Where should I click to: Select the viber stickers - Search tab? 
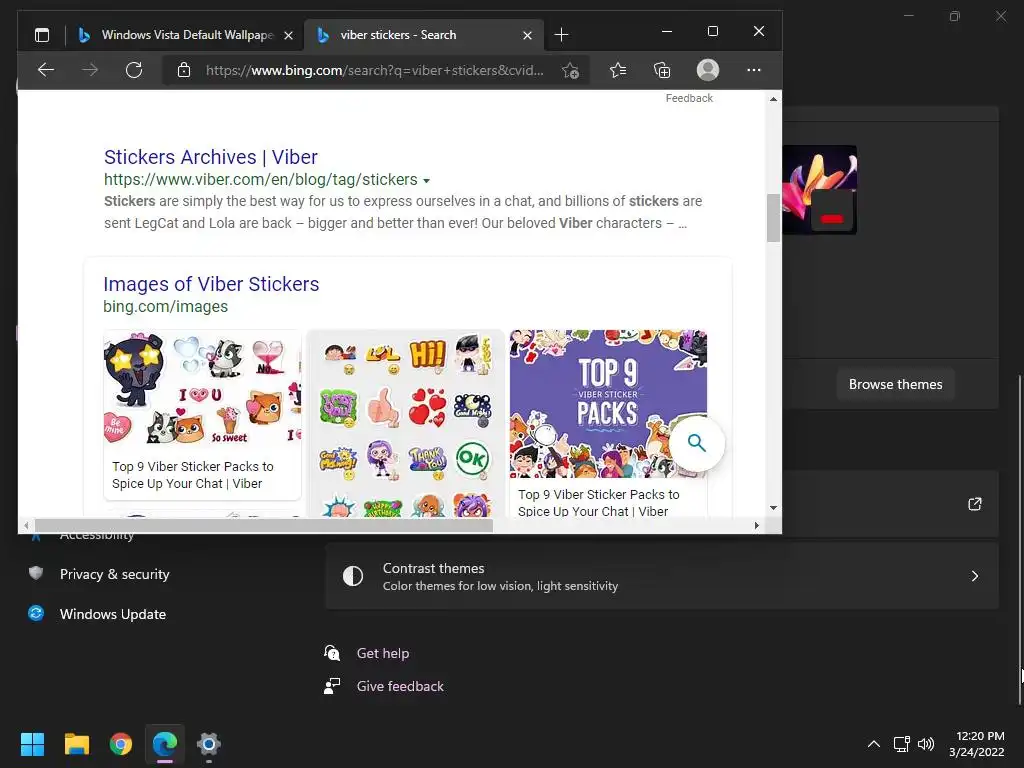pyautogui.click(x=424, y=35)
